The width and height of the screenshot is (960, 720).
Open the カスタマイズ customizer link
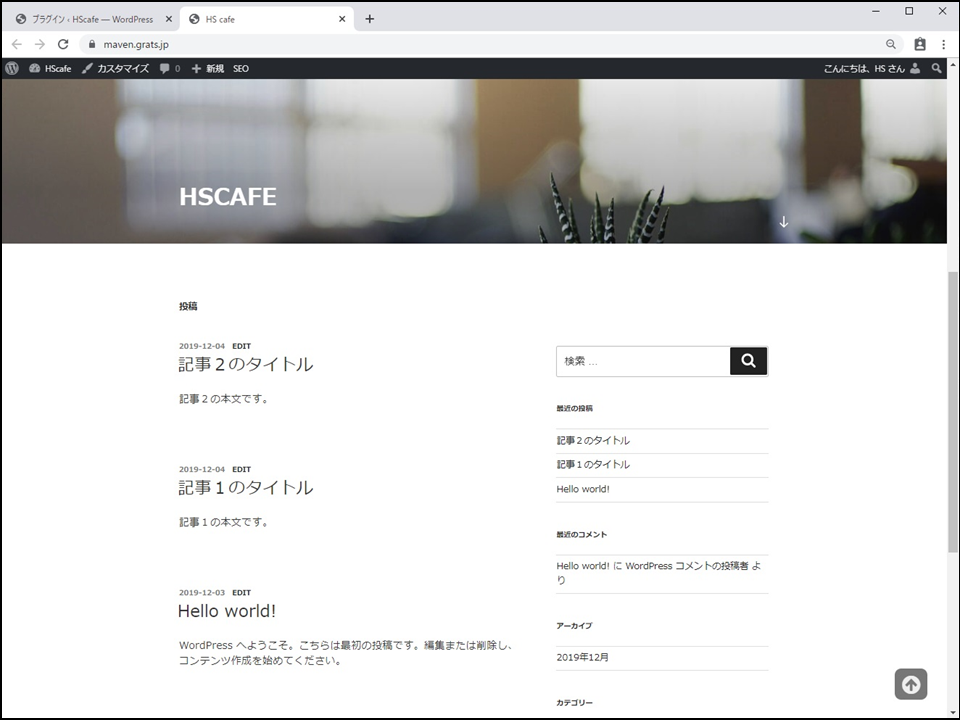[116, 69]
